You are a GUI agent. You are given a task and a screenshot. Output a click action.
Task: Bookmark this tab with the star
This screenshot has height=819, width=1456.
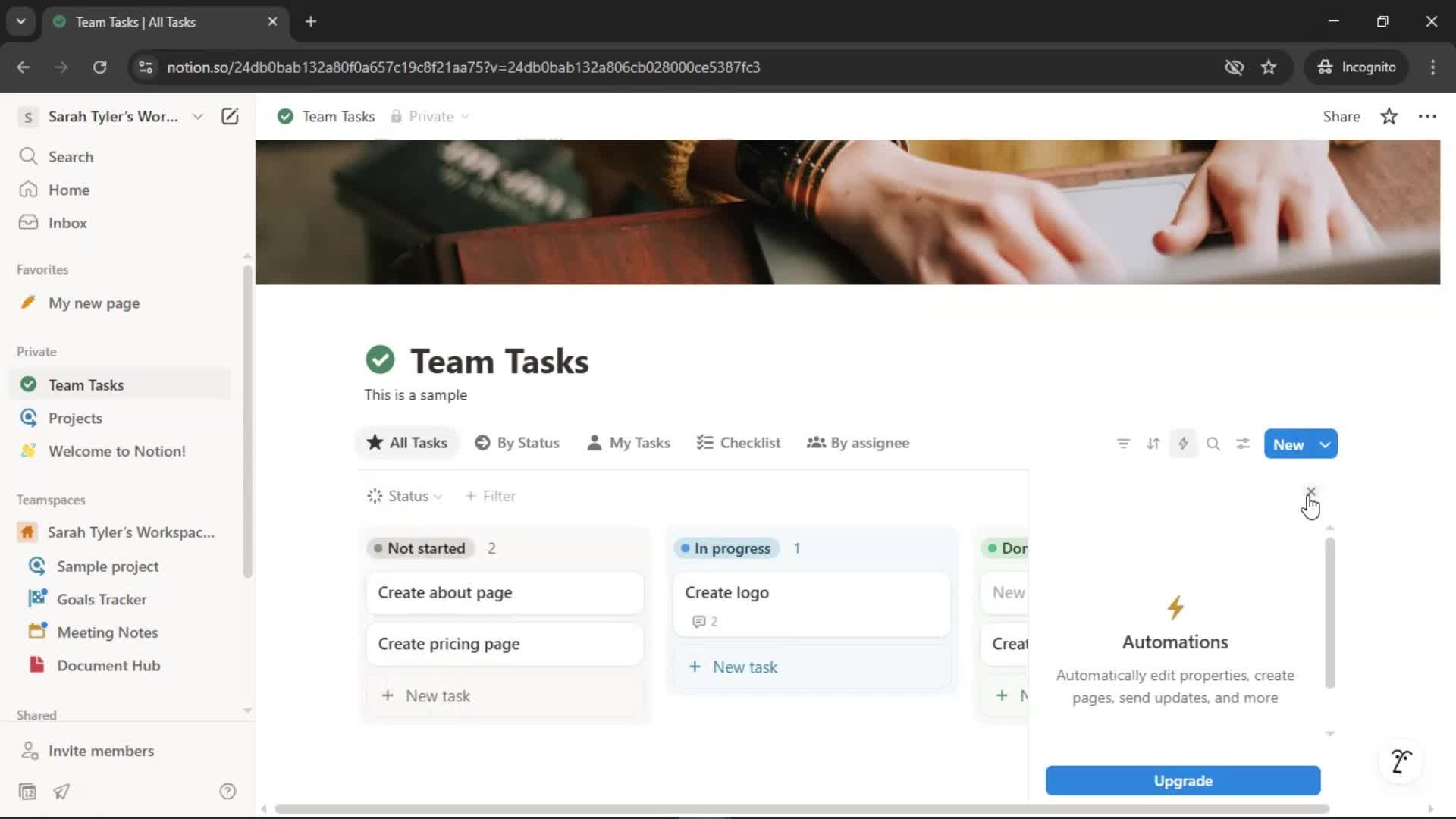[x=1268, y=67]
